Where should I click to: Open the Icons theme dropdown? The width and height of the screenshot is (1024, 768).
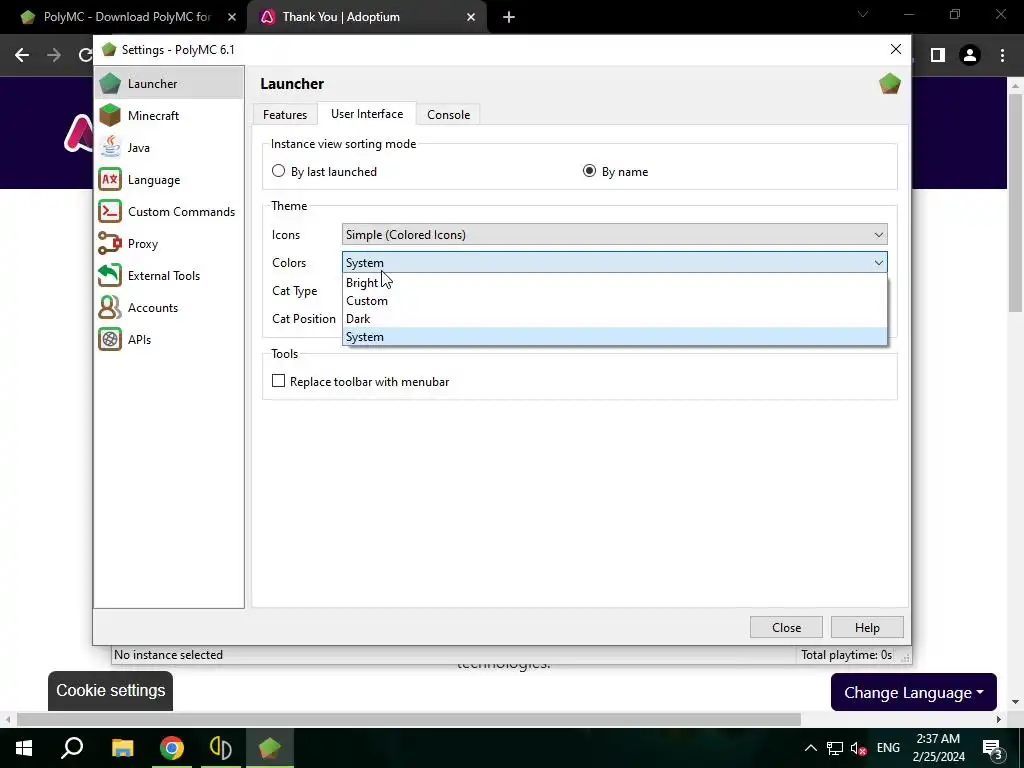click(x=615, y=234)
